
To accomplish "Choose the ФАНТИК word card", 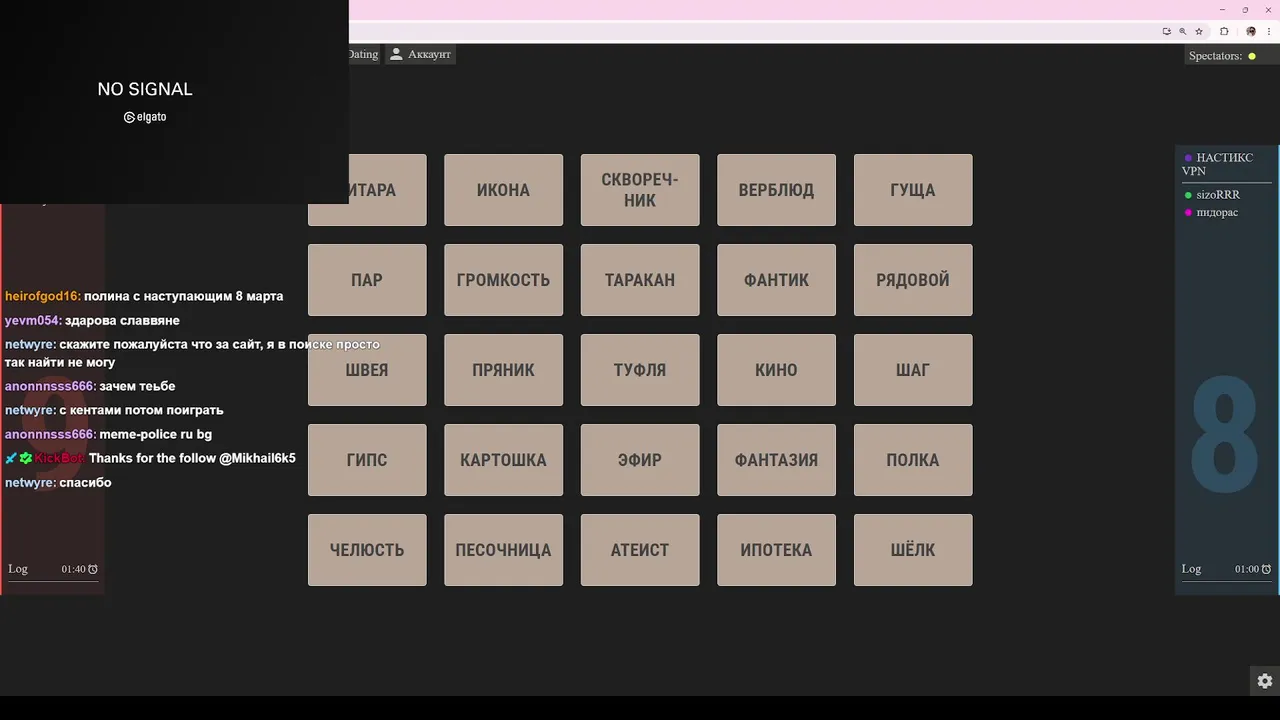I will [776, 280].
